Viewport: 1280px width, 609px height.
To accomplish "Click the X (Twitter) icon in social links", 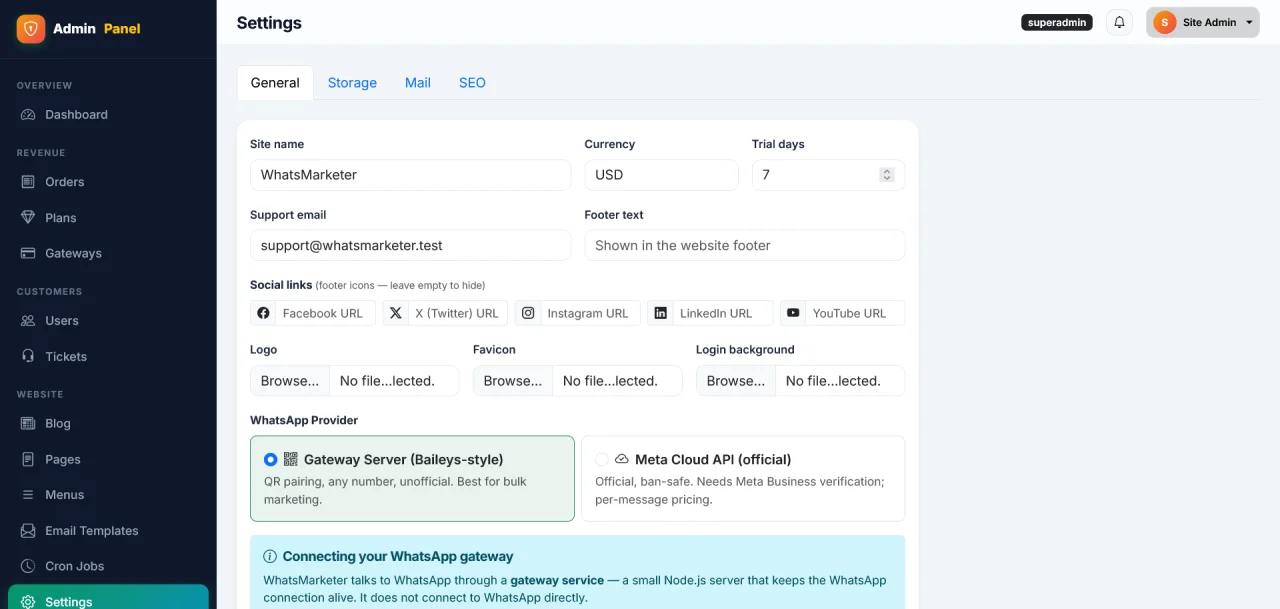I will 396,313.
